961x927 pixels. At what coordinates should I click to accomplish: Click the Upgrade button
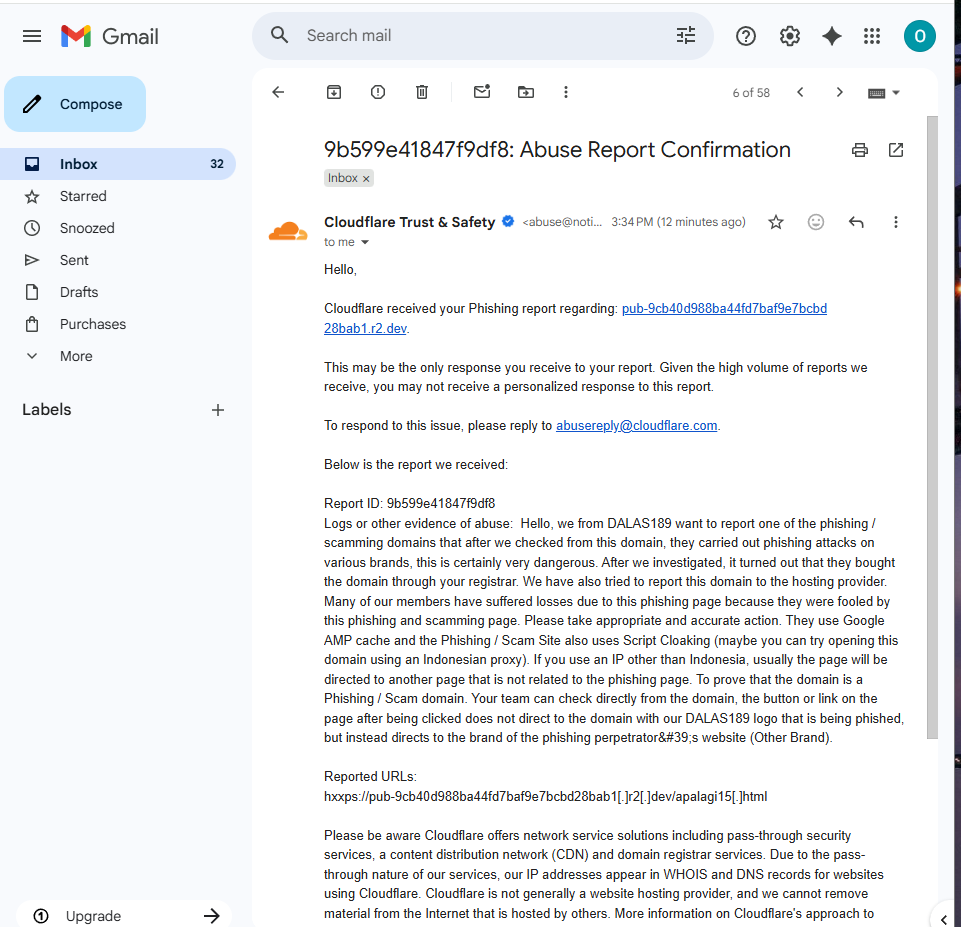pos(124,915)
